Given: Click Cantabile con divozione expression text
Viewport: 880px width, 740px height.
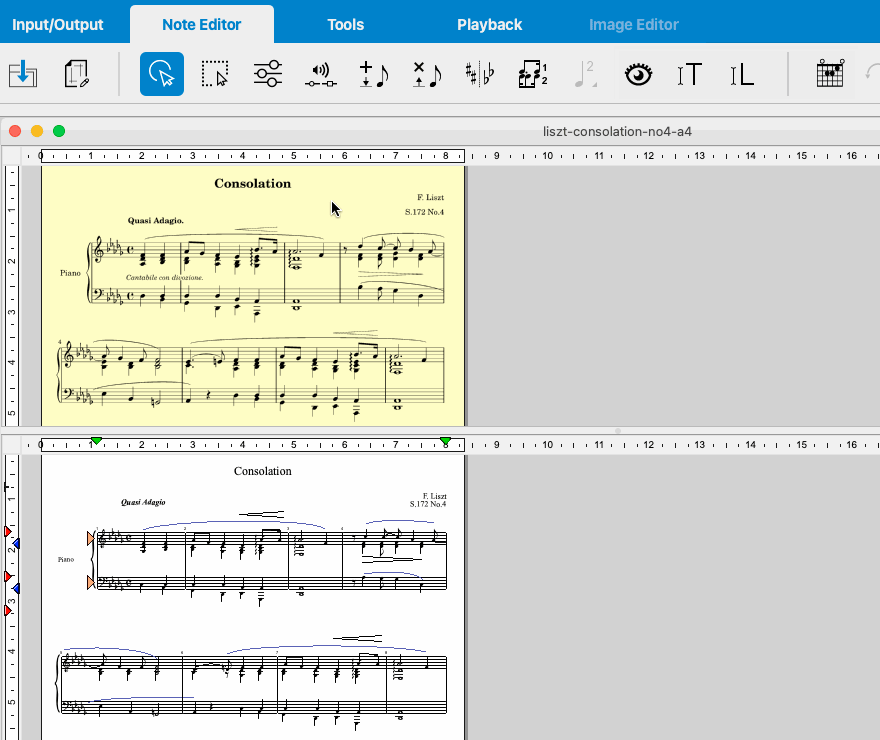Looking at the screenshot, I should click(164, 277).
